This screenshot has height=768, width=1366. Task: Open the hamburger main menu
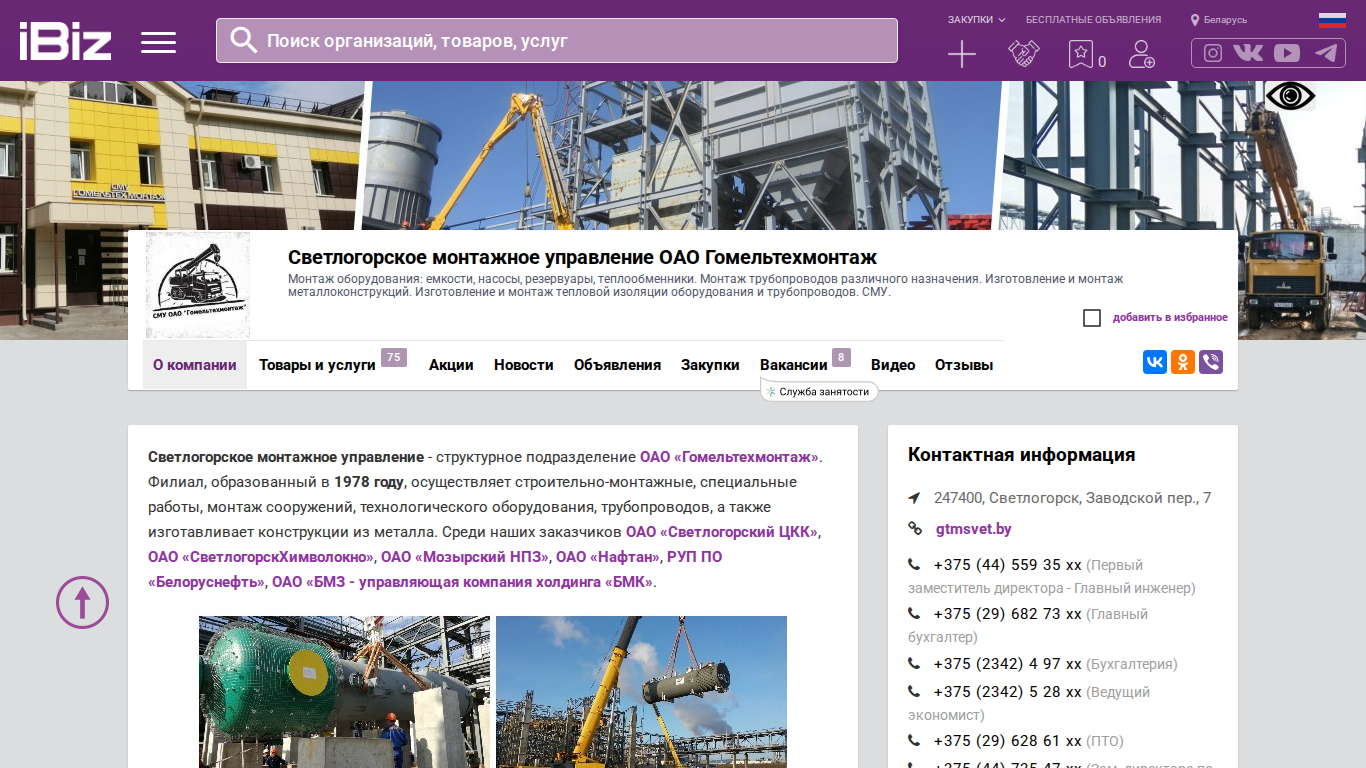tap(158, 42)
